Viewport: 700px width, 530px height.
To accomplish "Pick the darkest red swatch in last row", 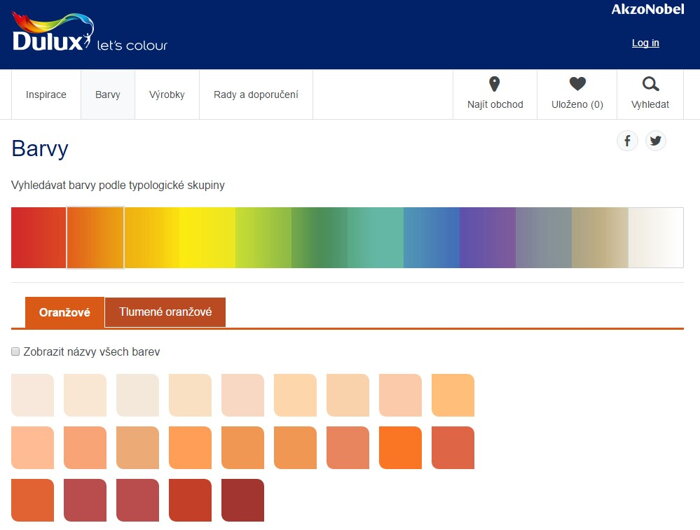I will point(242,500).
